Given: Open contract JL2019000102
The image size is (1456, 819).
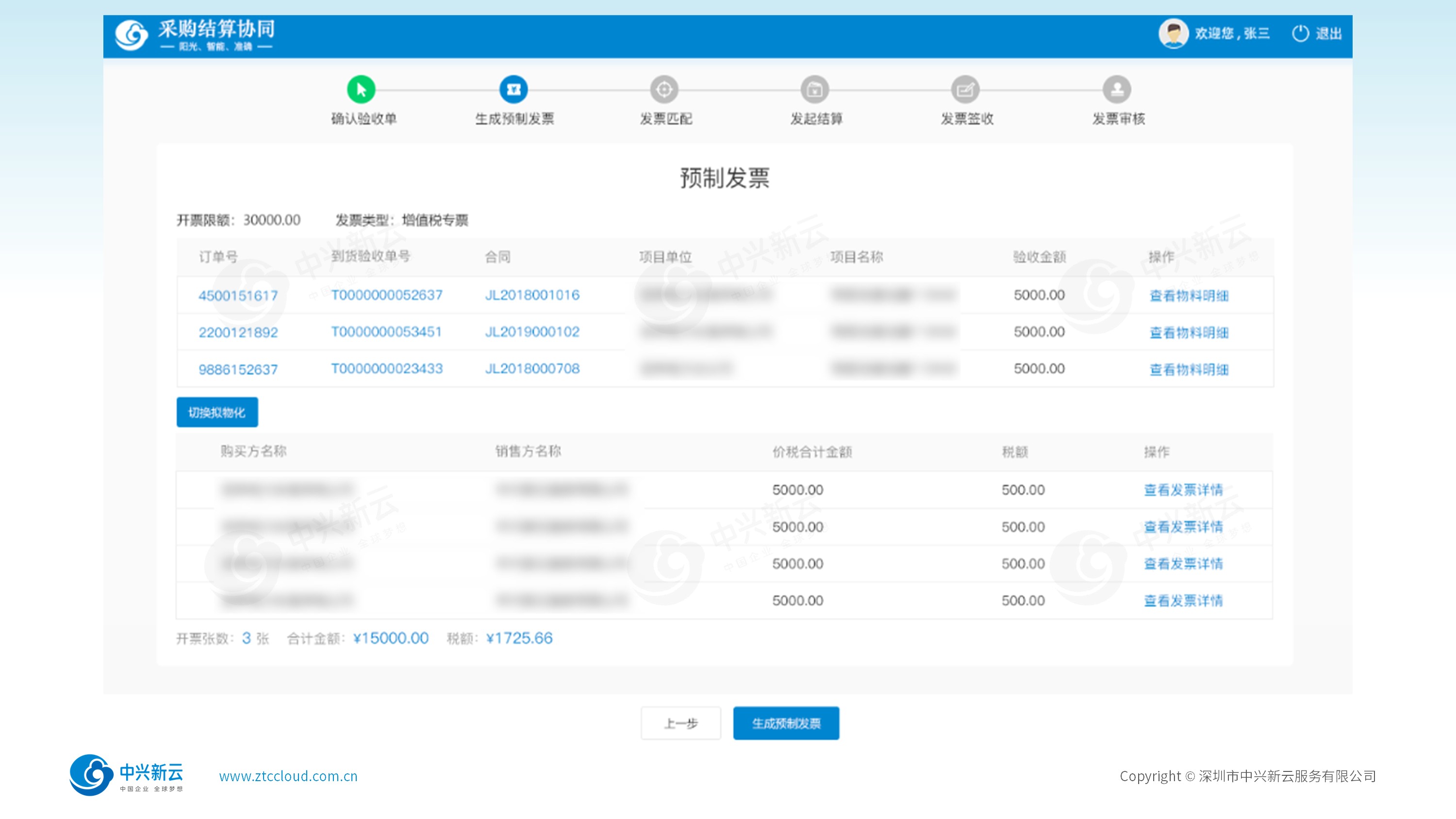Looking at the screenshot, I should click(532, 332).
